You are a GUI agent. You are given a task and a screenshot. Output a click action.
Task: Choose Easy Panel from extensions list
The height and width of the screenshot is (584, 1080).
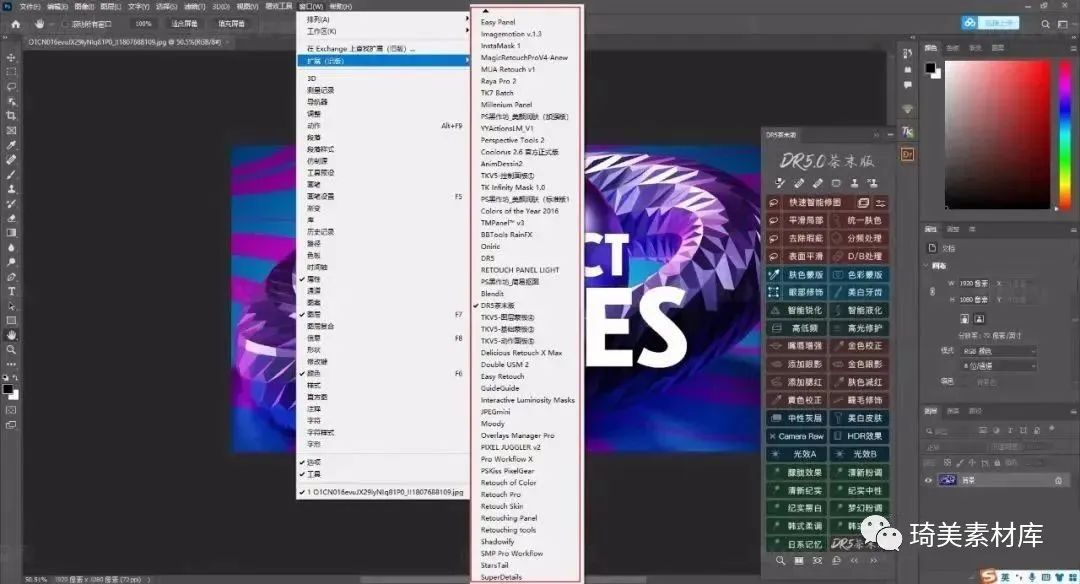coord(498,22)
